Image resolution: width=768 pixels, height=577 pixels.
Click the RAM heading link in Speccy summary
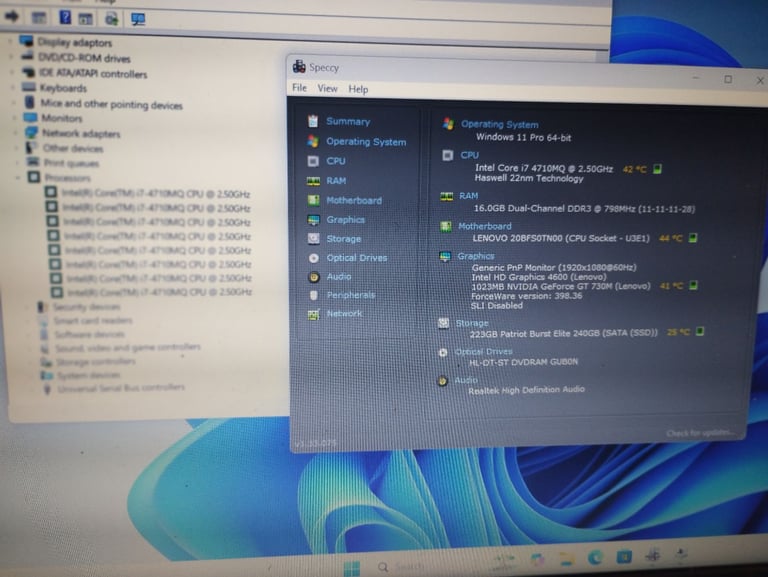tap(468, 196)
